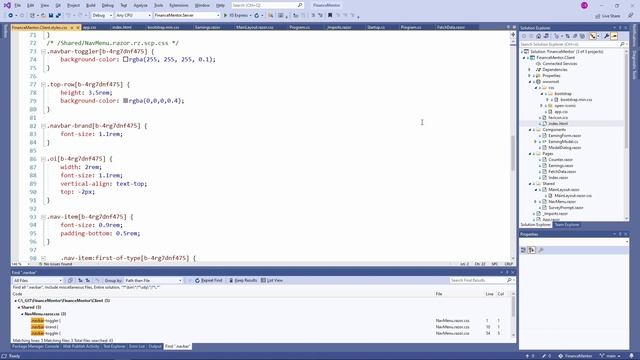Click the Properties wrench icon in Solution Explorer
The height and width of the screenshot is (360, 640).
tap(607, 36)
